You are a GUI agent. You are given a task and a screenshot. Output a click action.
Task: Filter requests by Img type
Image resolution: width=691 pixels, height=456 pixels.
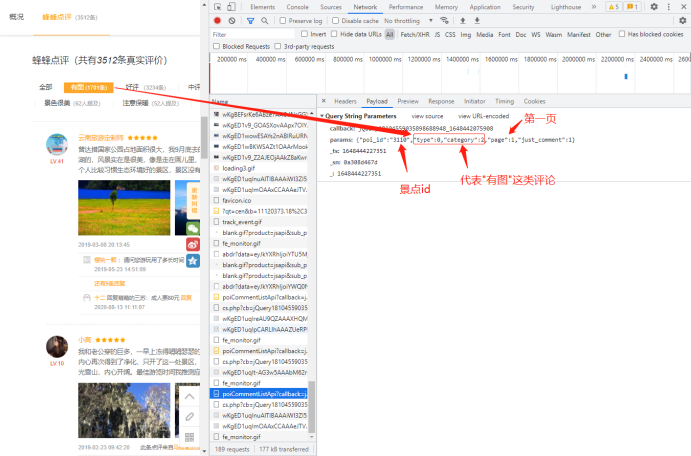[466, 34]
